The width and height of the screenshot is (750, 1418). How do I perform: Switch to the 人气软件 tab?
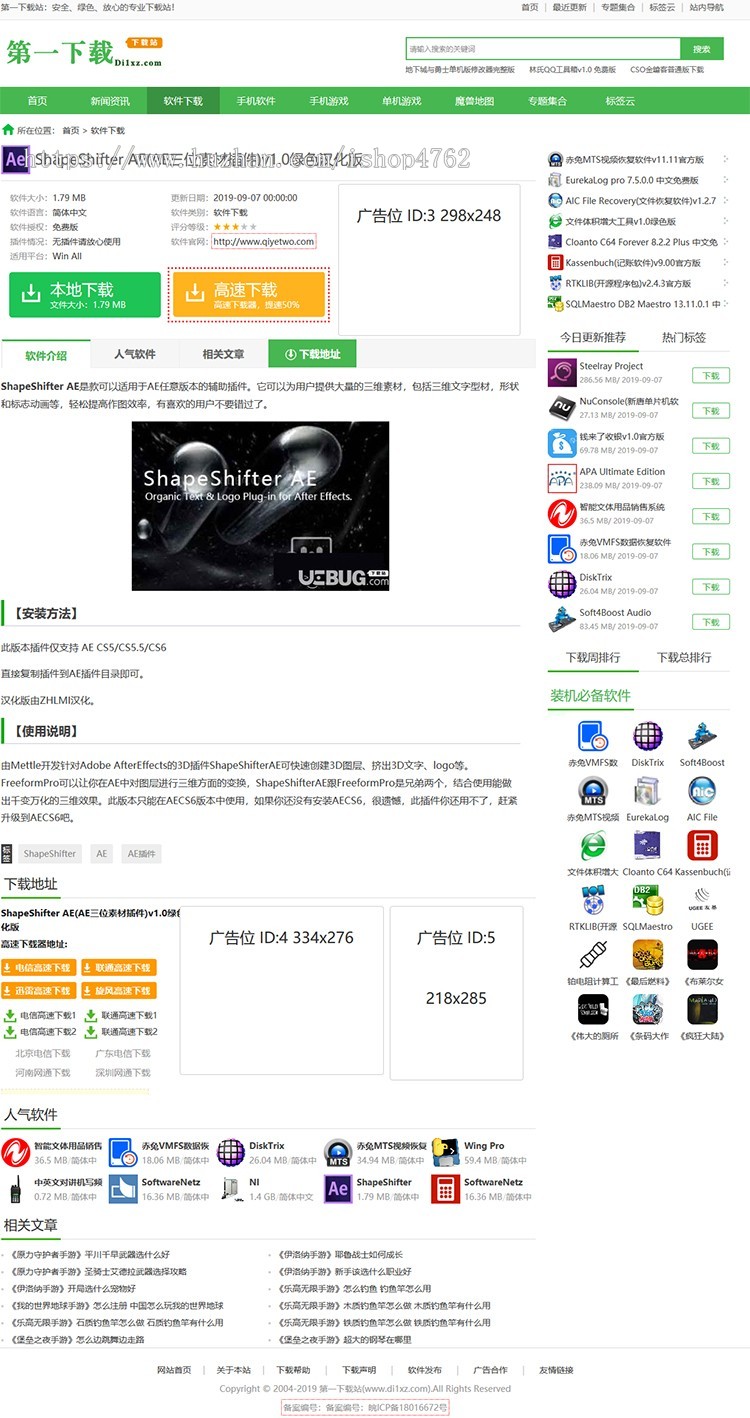135,354
